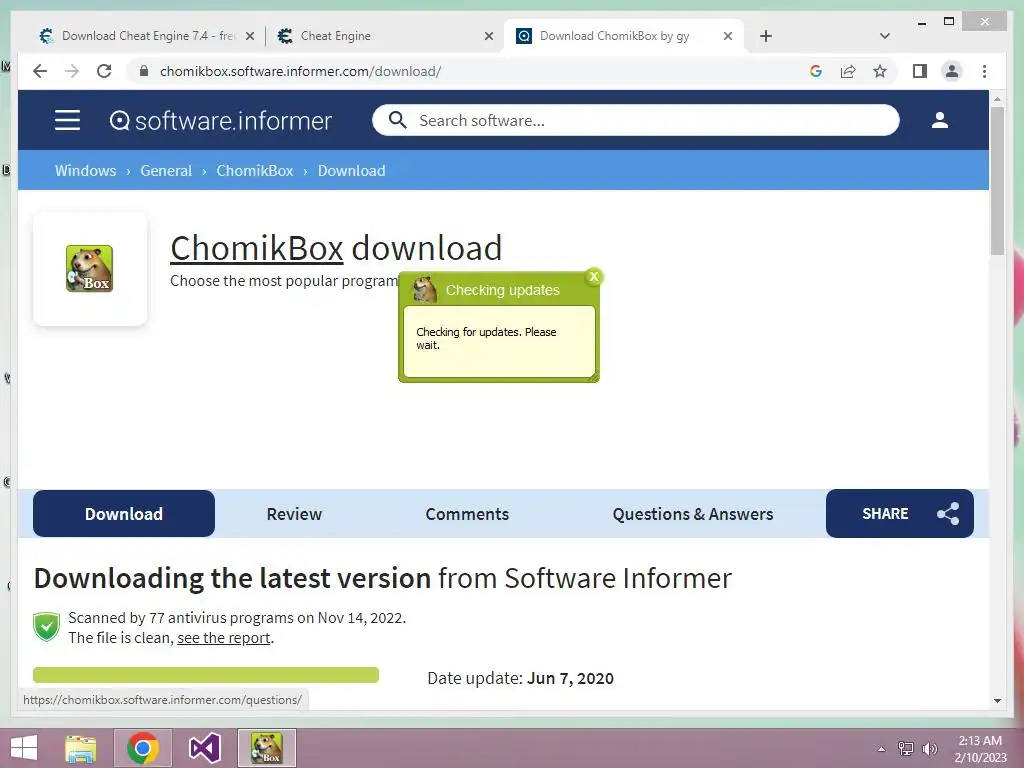Open the Google icon in address bar

tap(816, 71)
